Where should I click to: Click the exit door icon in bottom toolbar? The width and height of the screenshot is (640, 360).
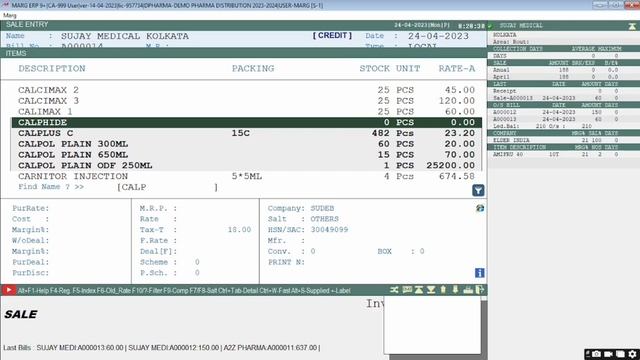tap(480, 290)
